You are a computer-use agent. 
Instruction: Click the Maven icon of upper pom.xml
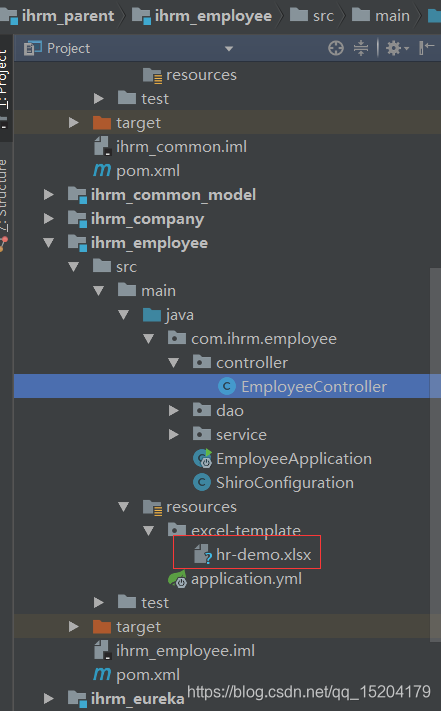pos(102,170)
